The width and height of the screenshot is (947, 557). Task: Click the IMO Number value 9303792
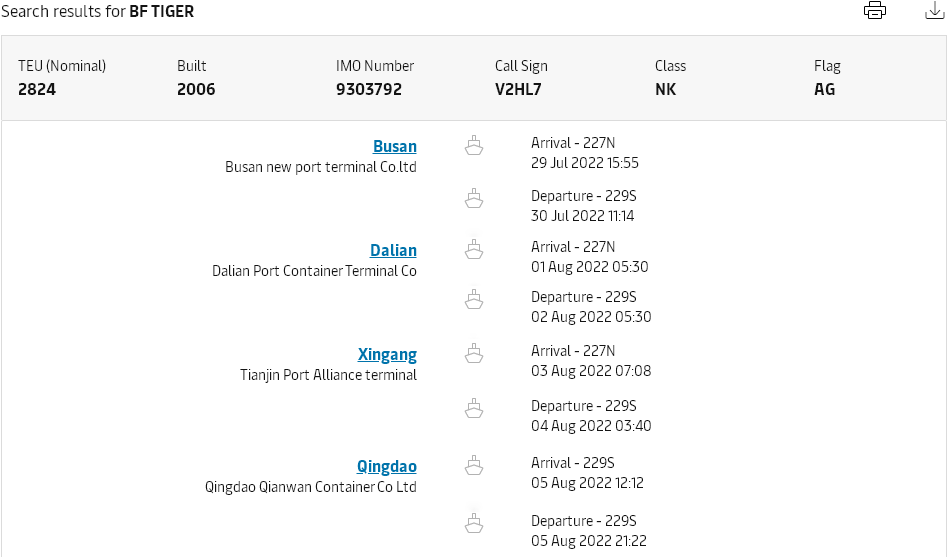(369, 89)
